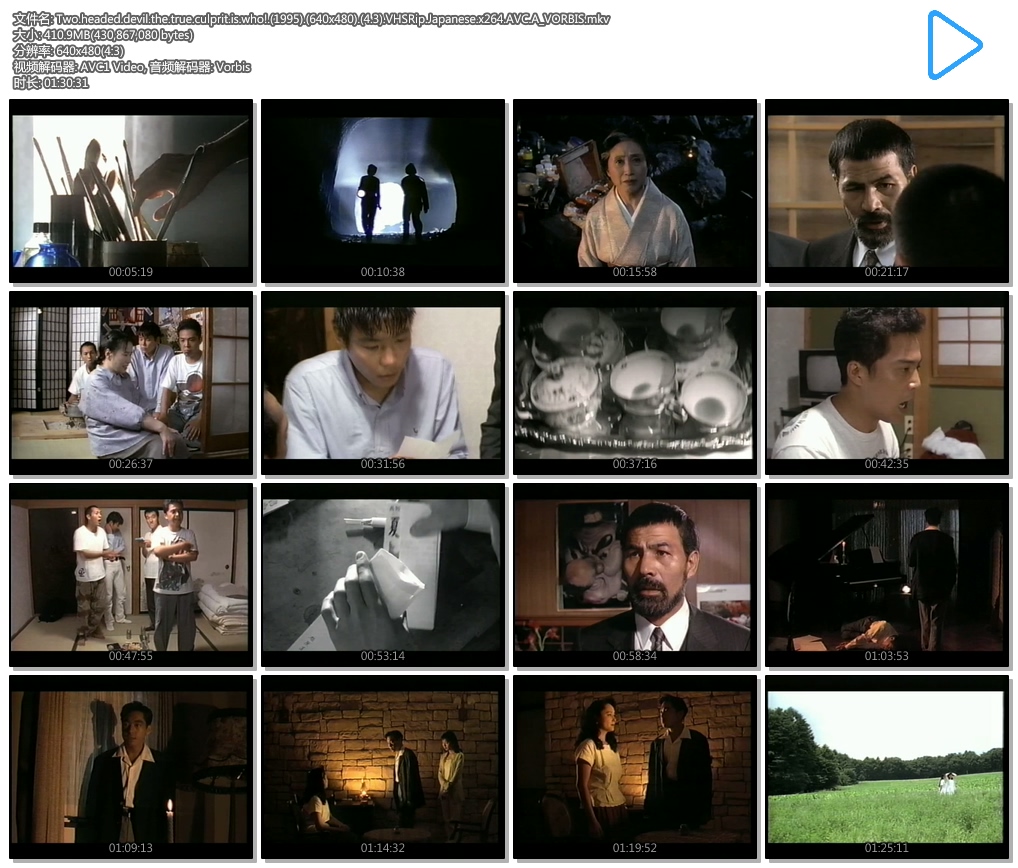
Task: Click the brick wall scene thumbnail at 01:14:32
Action: 383,766
